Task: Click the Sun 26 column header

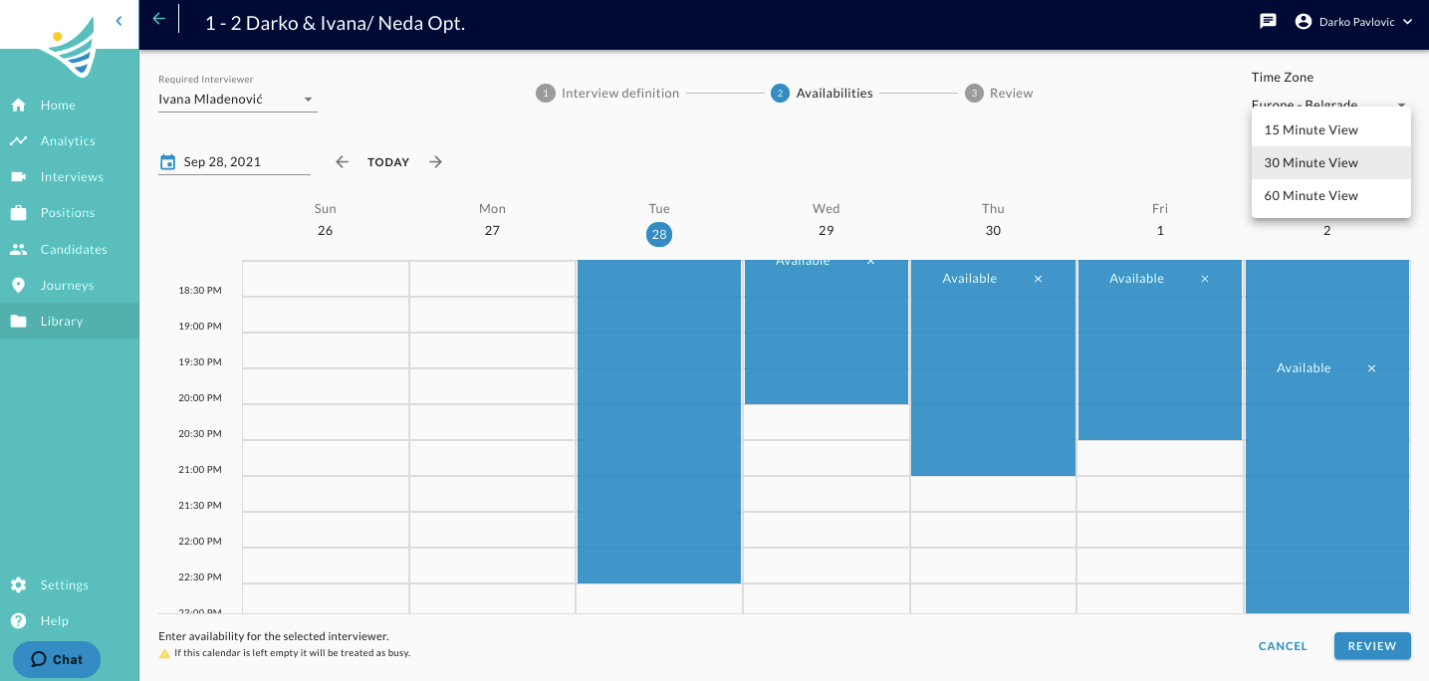Action: tap(325, 220)
